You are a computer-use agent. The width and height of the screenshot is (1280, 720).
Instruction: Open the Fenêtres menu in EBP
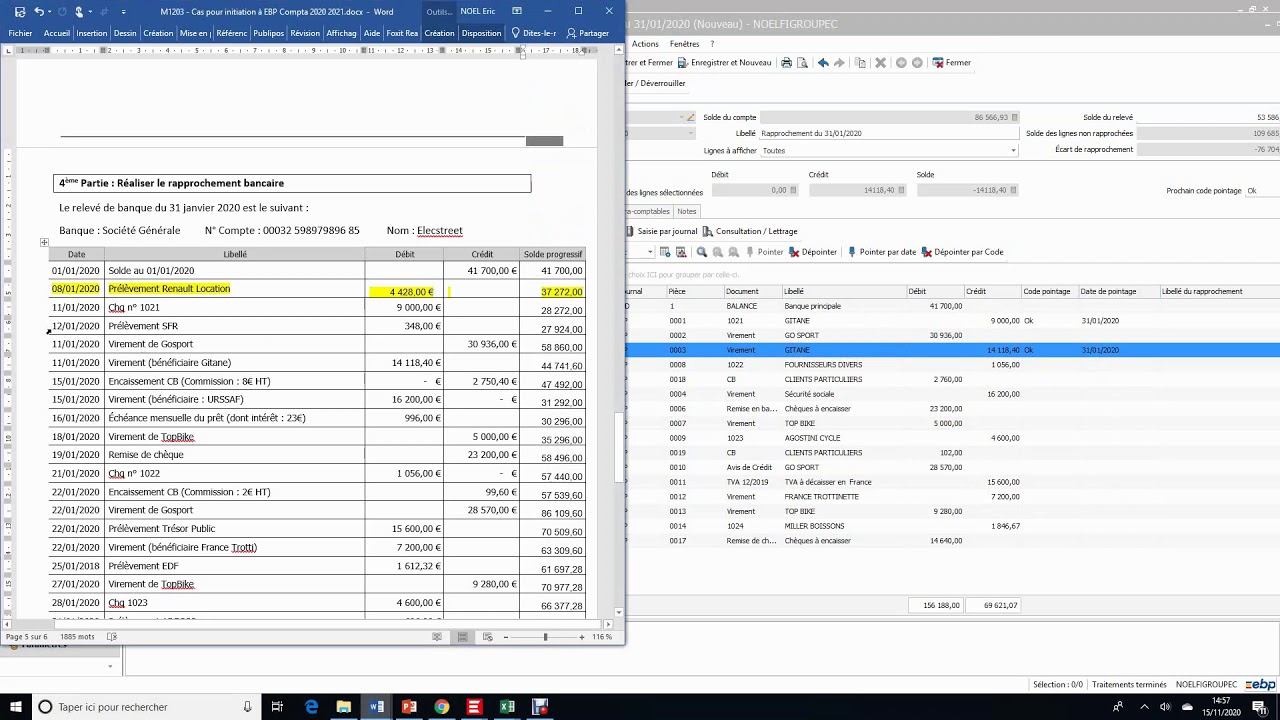(685, 44)
